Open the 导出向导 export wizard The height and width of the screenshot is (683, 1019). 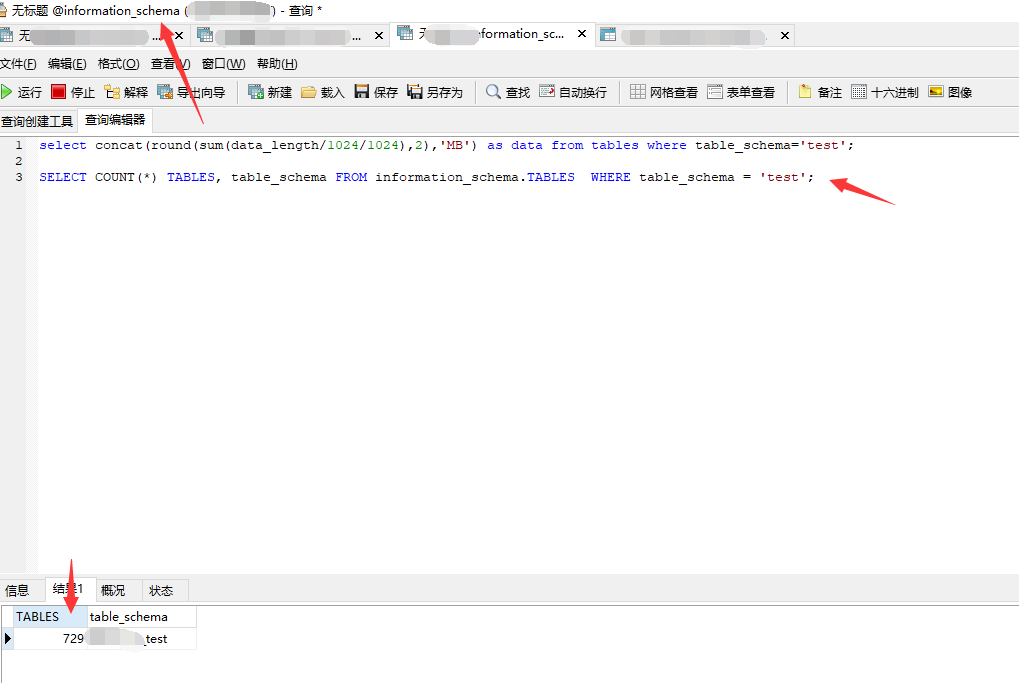click(192, 92)
